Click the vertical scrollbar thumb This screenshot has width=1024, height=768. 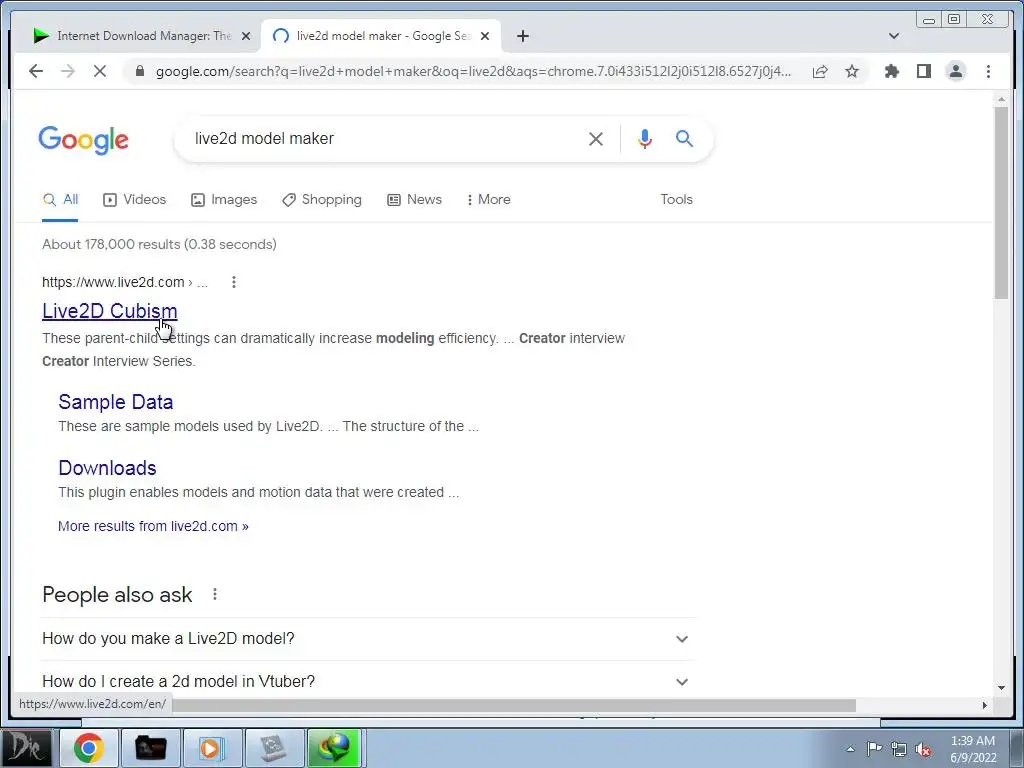coord(1001,203)
